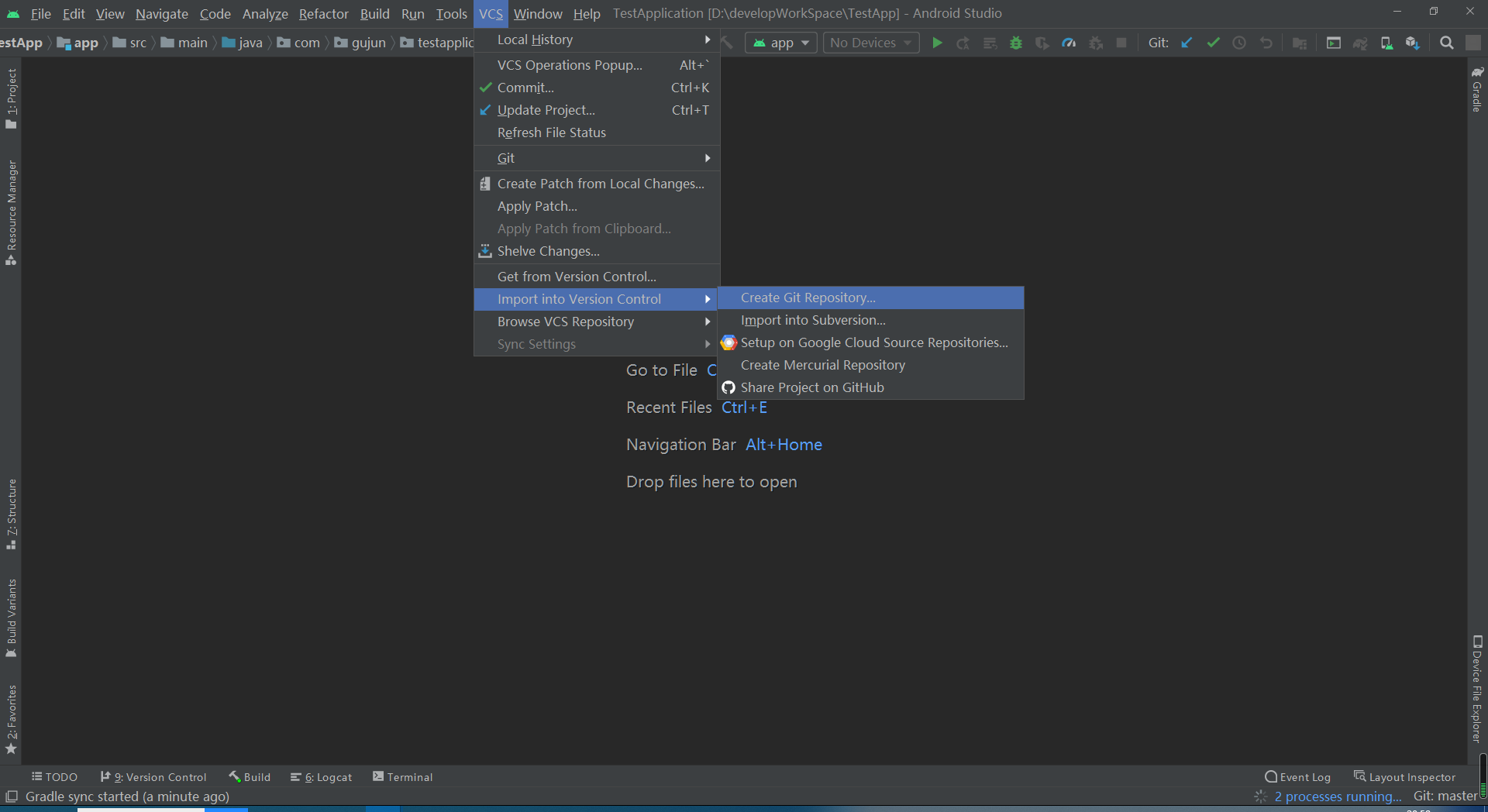The height and width of the screenshot is (812, 1488).
Task: Run the app with the green play icon
Action: (x=937, y=43)
